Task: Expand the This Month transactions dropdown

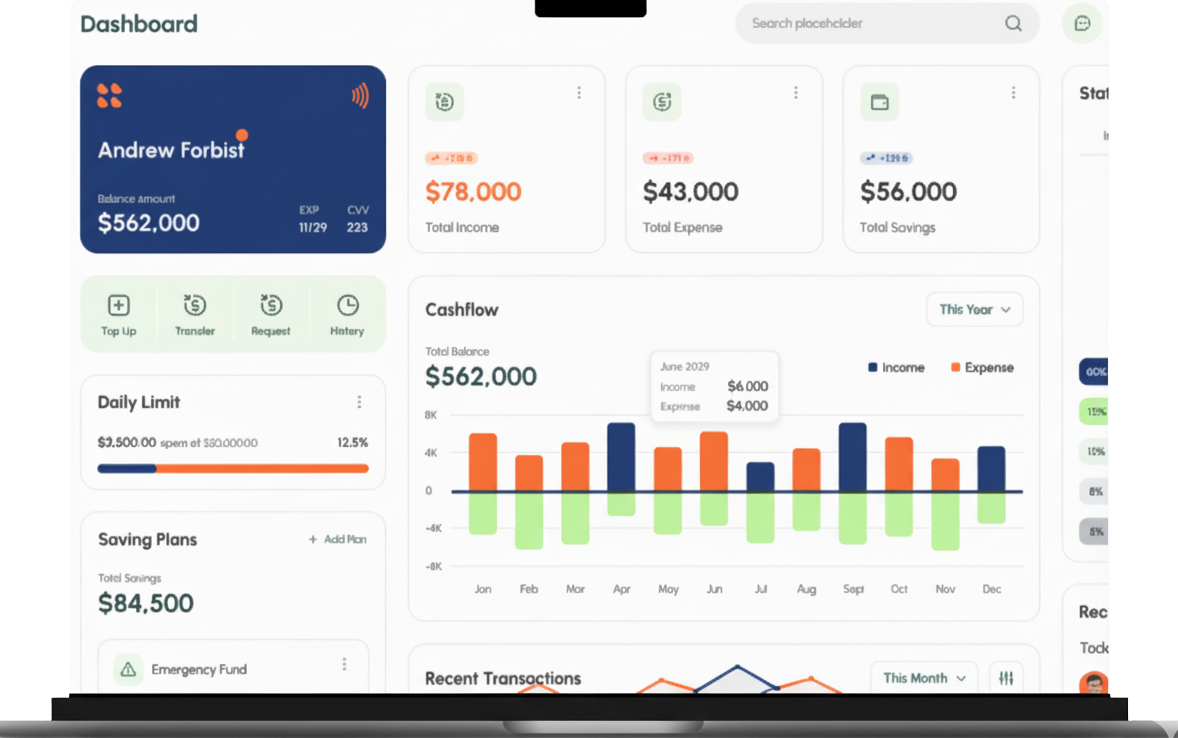Action: tap(924, 678)
